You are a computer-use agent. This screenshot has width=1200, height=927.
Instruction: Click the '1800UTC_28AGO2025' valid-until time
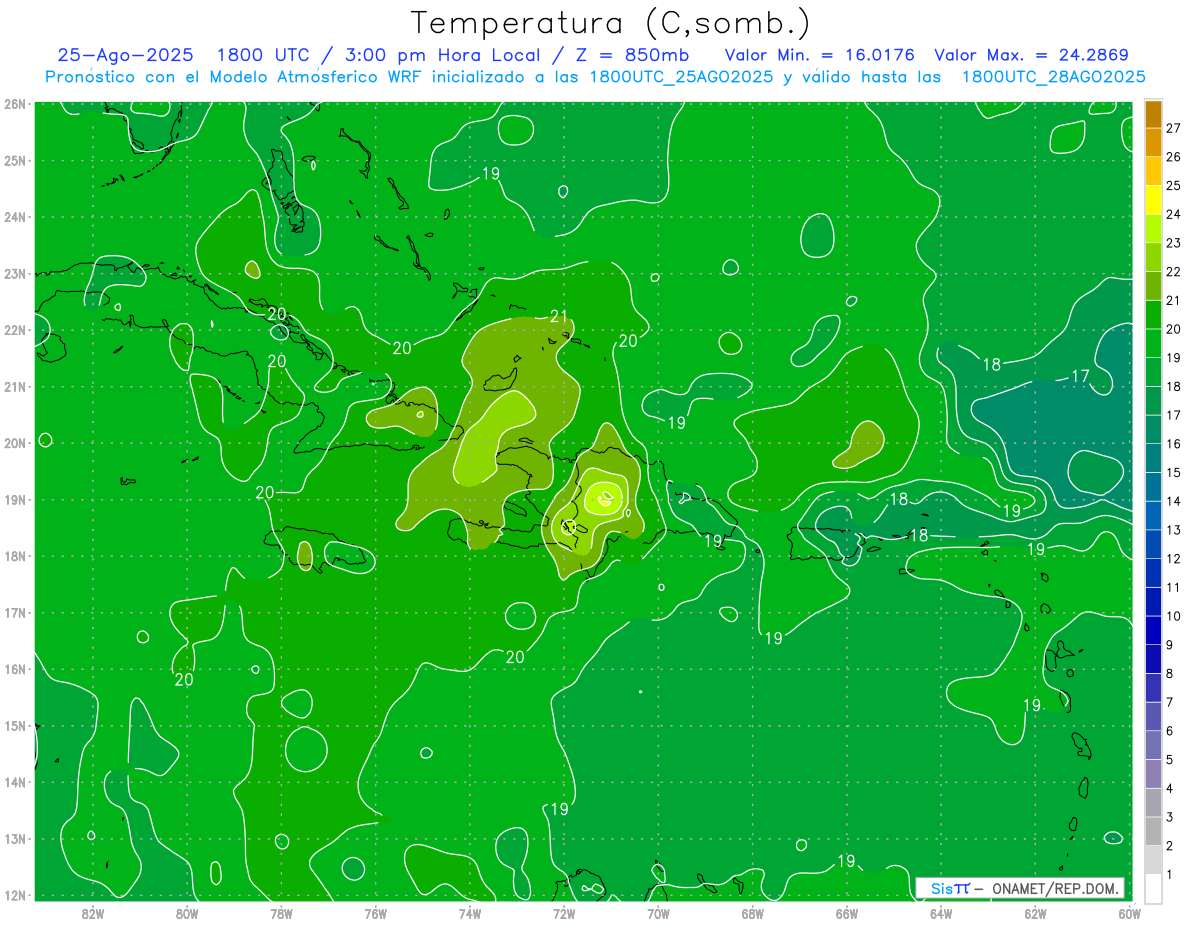(1053, 77)
